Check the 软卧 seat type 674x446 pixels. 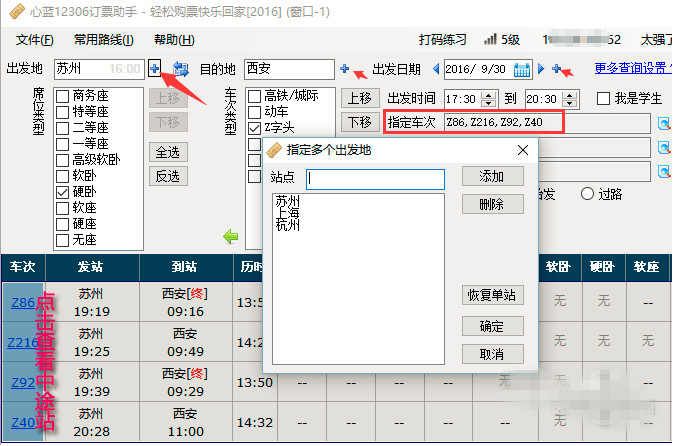coord(62,176)
